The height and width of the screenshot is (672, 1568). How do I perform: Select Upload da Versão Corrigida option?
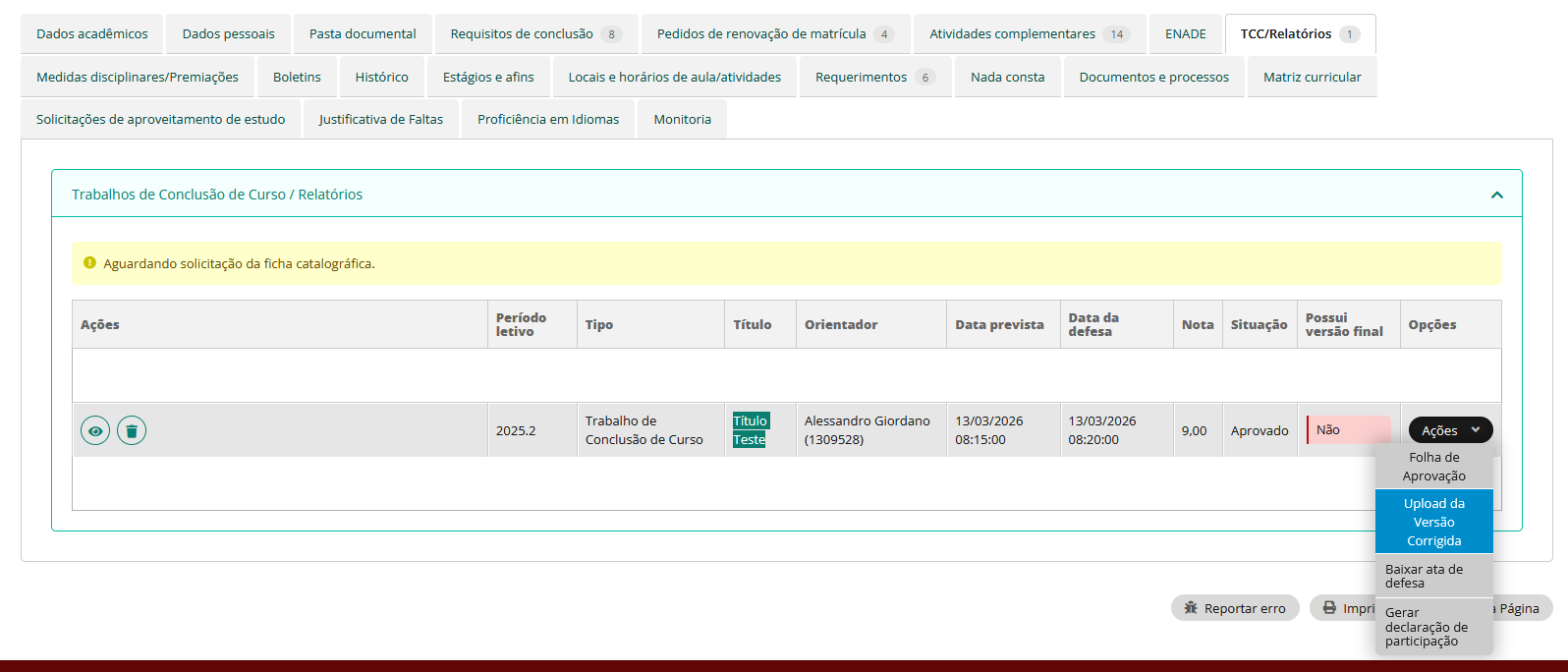[x=1433, y=522]
